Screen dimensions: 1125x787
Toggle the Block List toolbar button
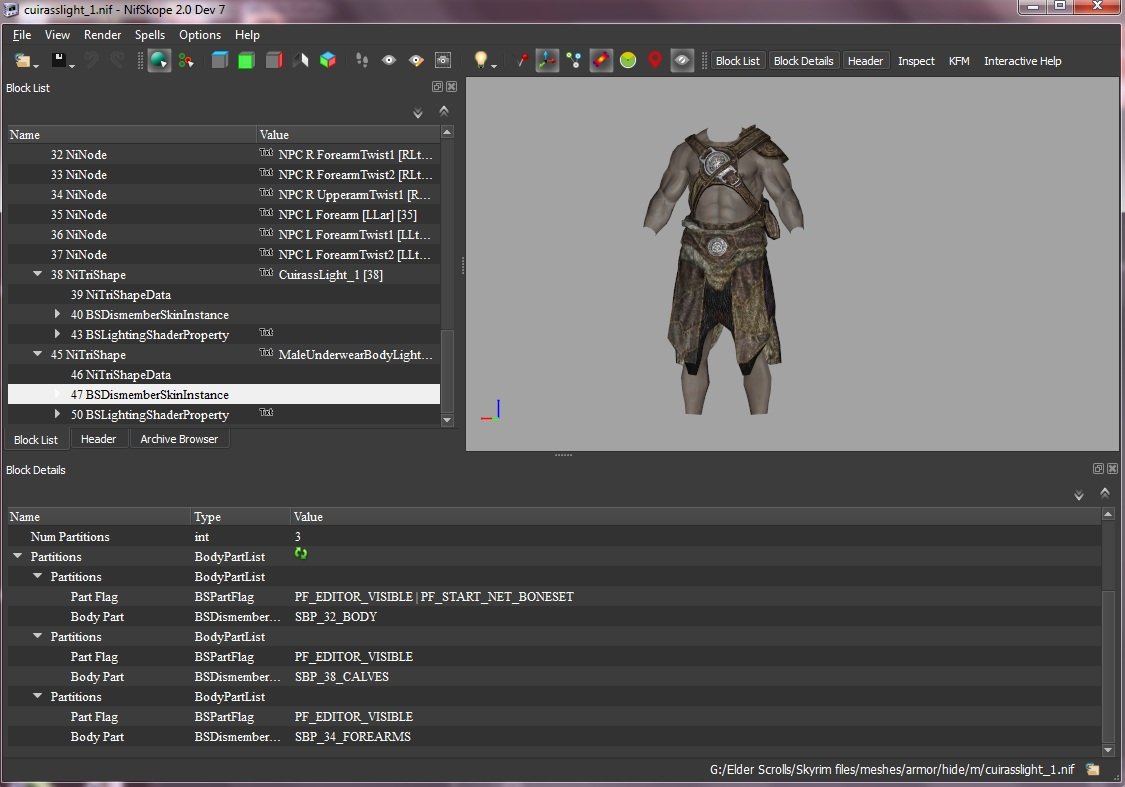click(738, 61)
